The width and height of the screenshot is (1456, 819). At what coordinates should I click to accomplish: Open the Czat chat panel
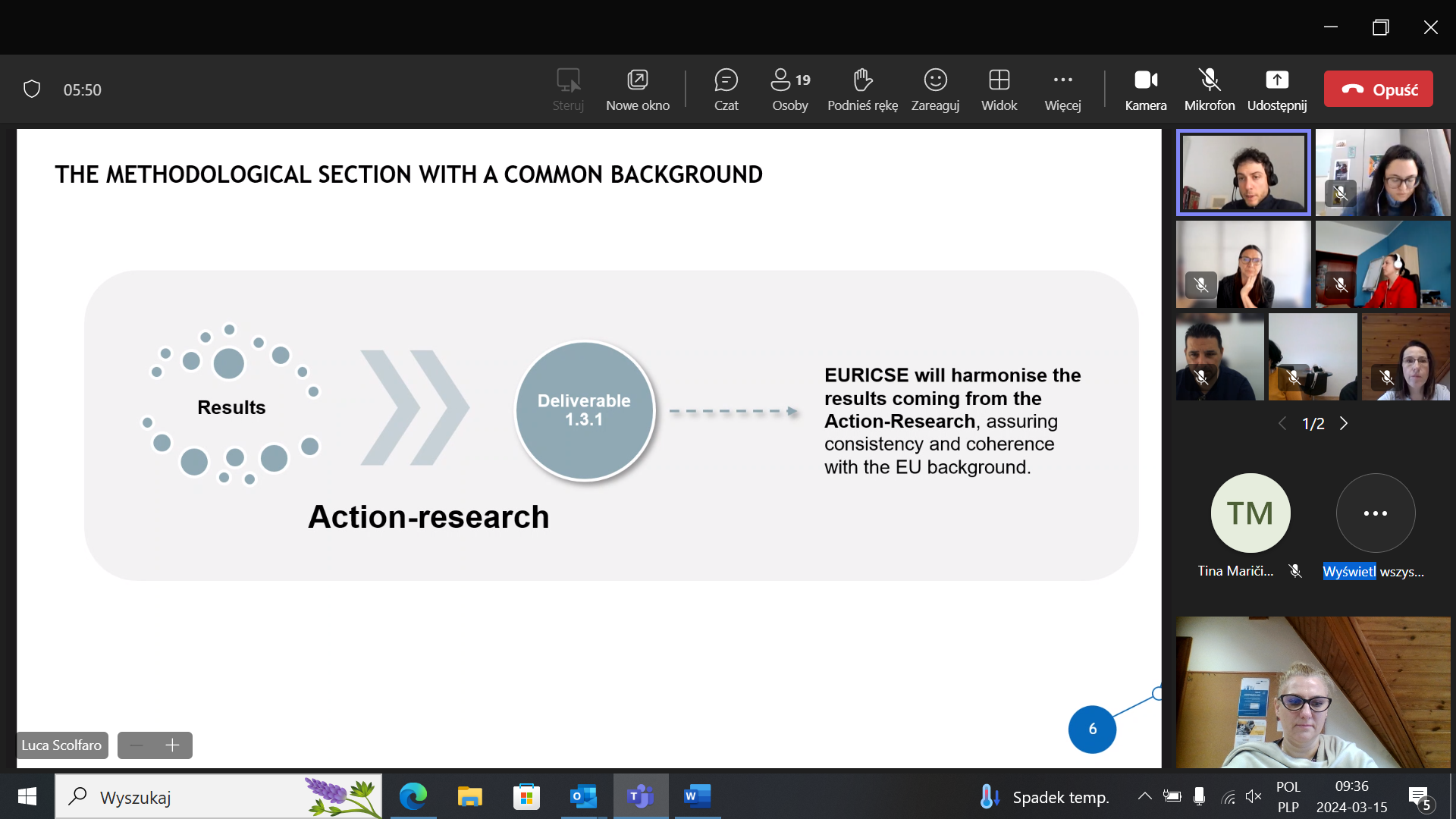(726, 89)
